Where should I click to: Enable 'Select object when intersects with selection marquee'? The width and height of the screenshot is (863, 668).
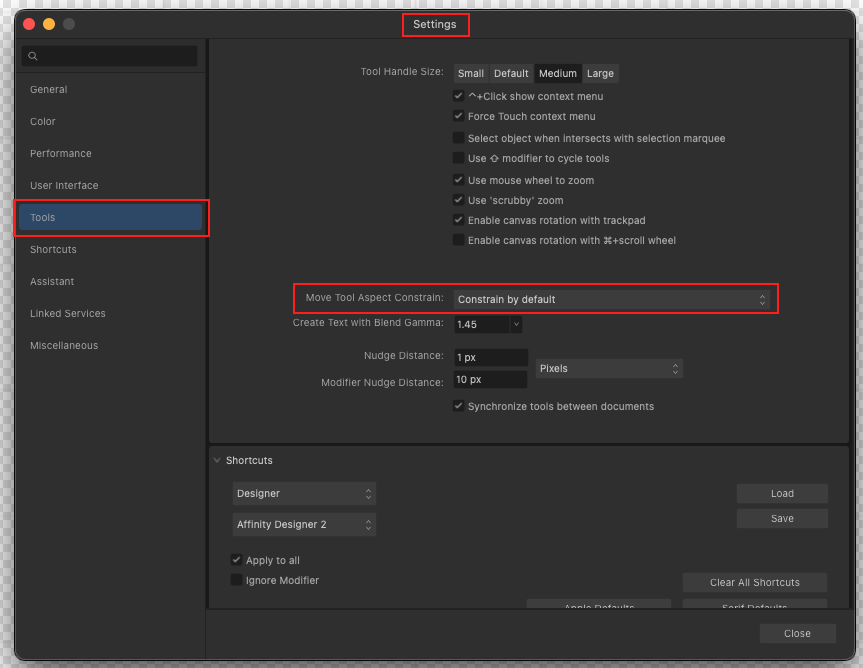click(x=459, y=138)
